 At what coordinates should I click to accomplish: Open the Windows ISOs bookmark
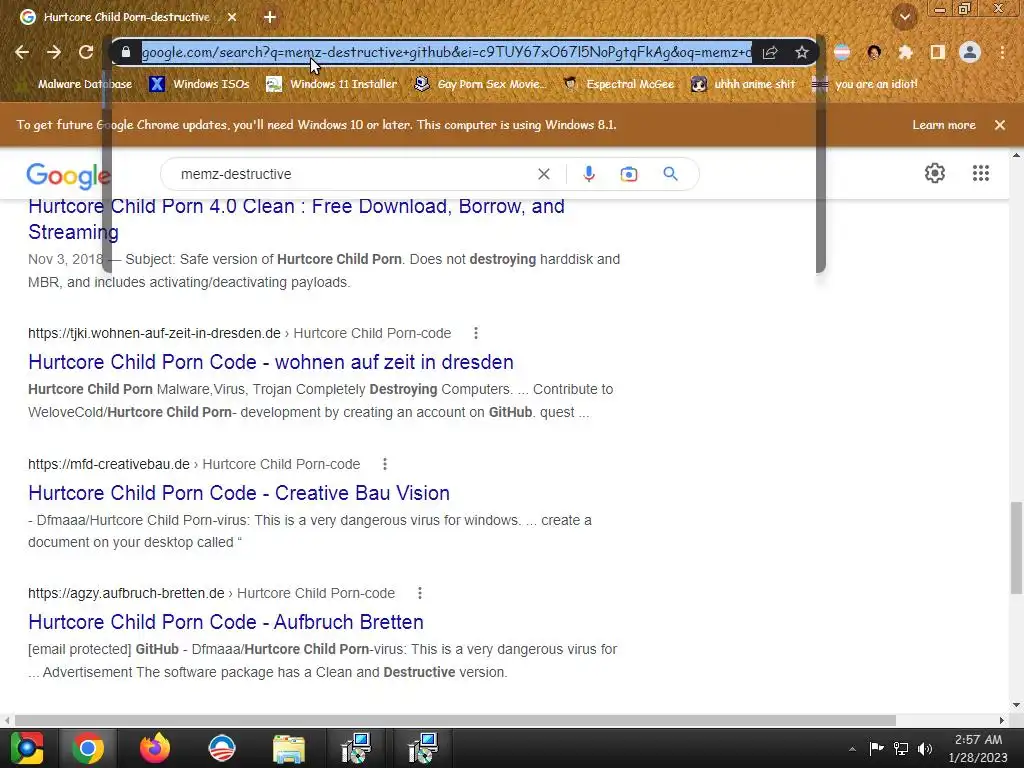tap(199, 84)
